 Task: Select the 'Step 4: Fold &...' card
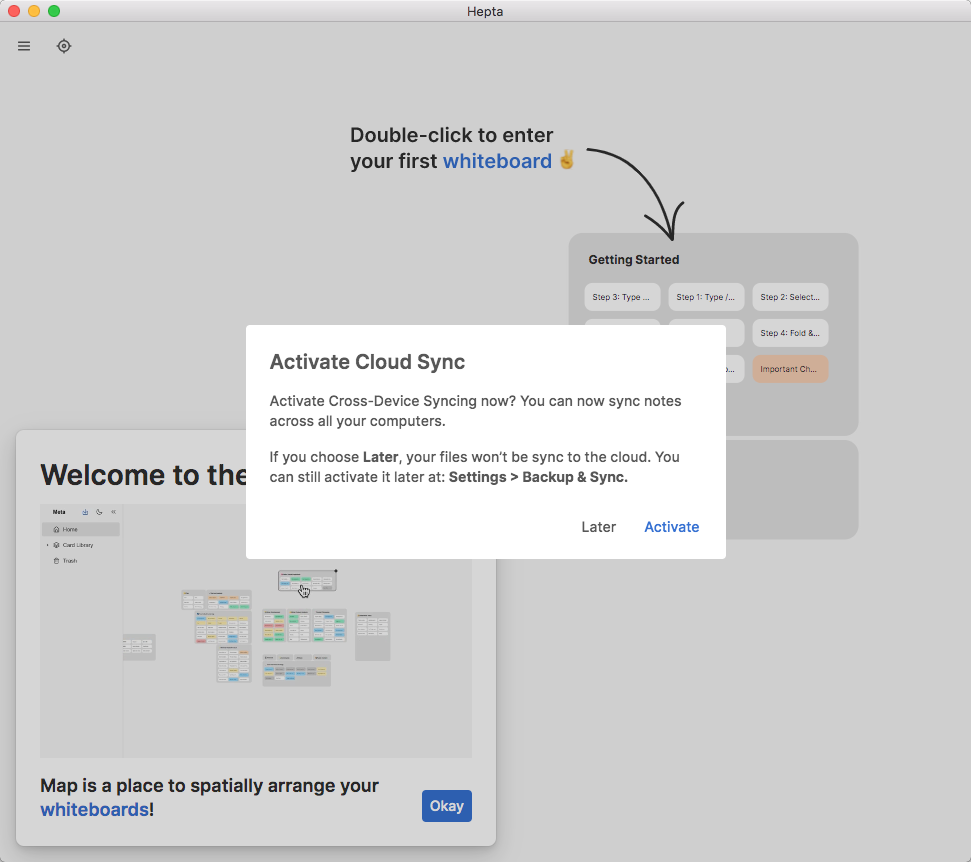790,333
